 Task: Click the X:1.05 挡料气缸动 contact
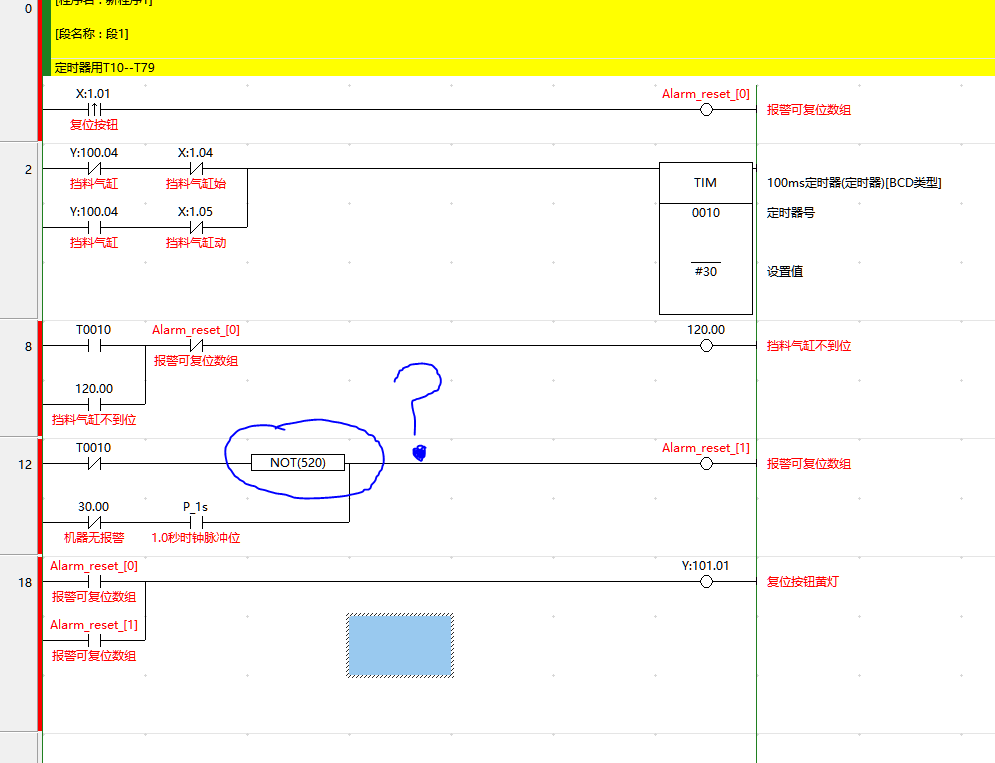tap(196, 228)
